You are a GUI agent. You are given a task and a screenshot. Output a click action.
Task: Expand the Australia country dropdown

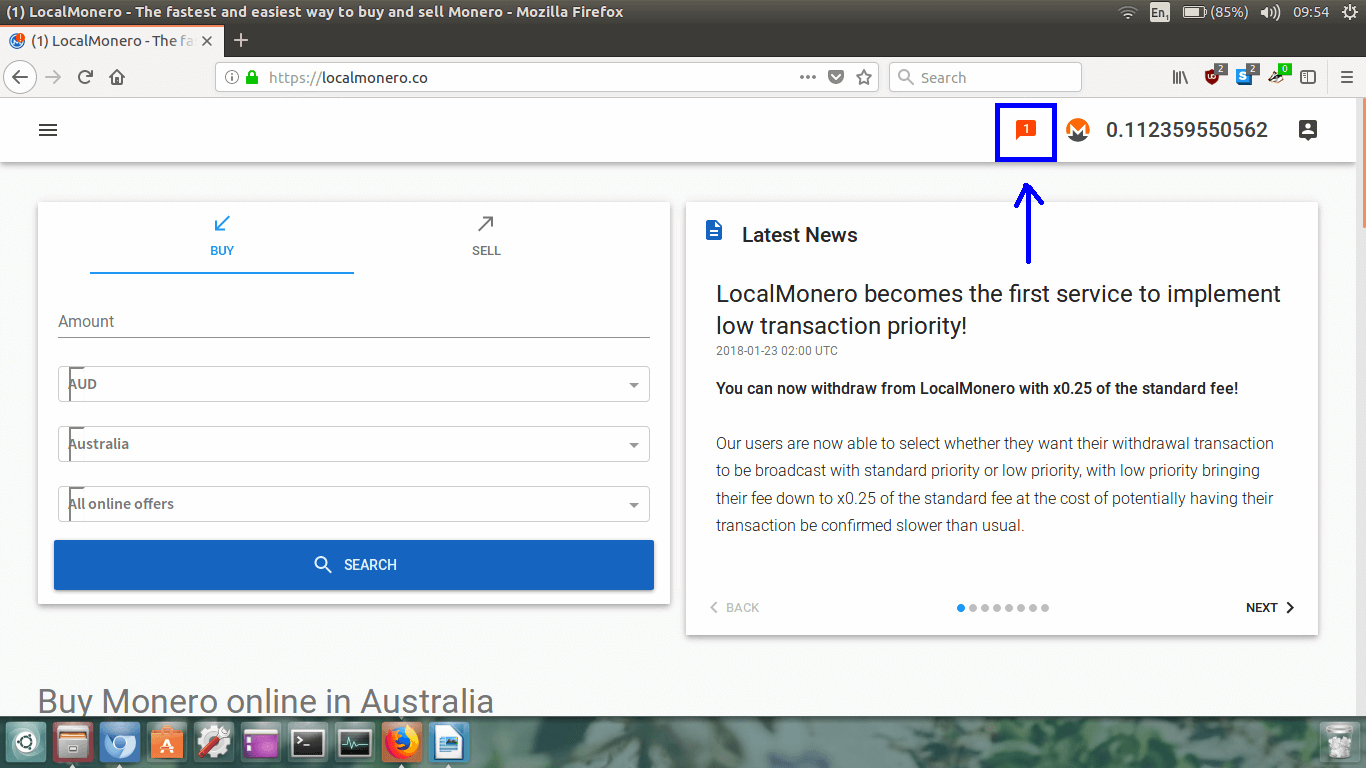[354, 444]
